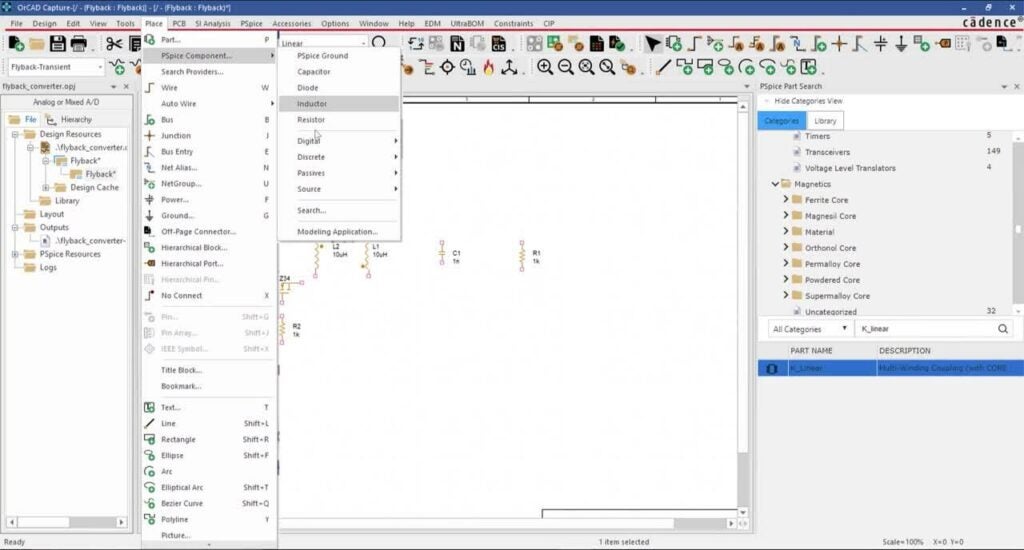Click the Place Wire toolbar icon
Viewport: 1024px width, 550px height.
pyautogui.click(x=694, y=44)
